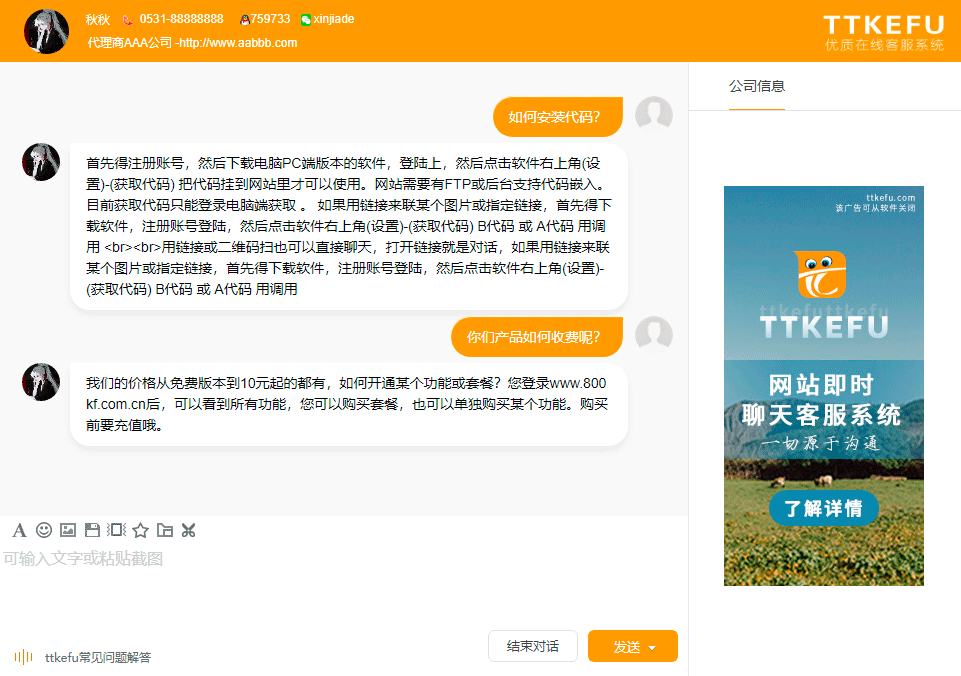Click the phone icon beside 0531-88888888

click(127, 20)
